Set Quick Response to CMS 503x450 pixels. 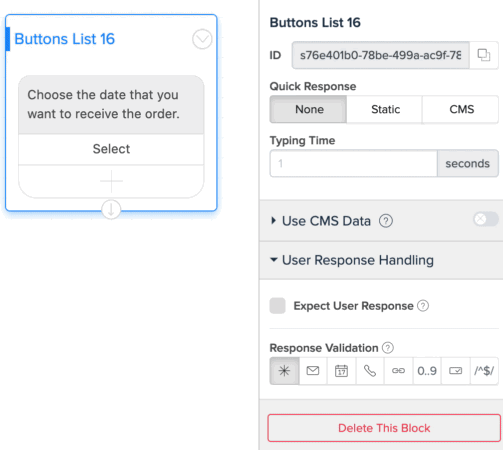click(x=461, y=109)
